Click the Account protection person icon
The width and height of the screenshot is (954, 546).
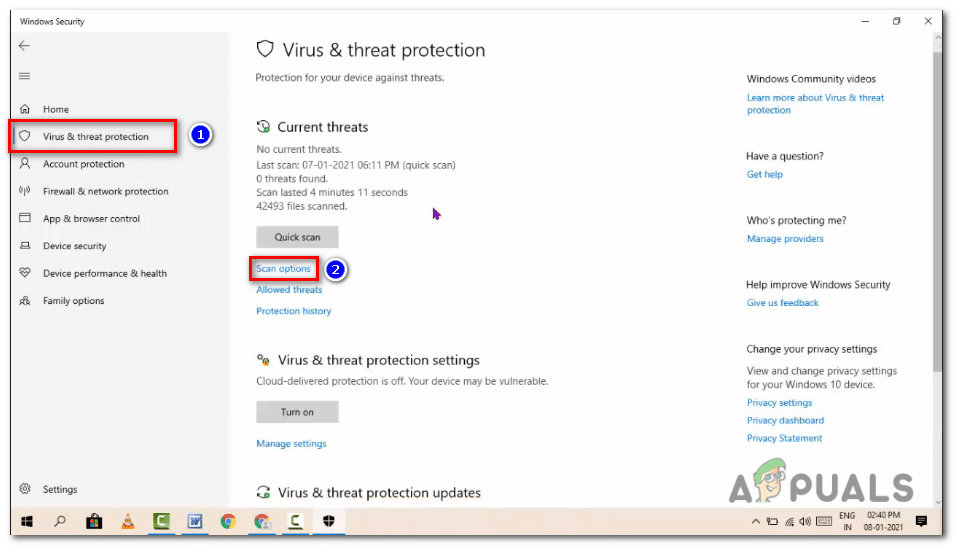coord(25,164)
